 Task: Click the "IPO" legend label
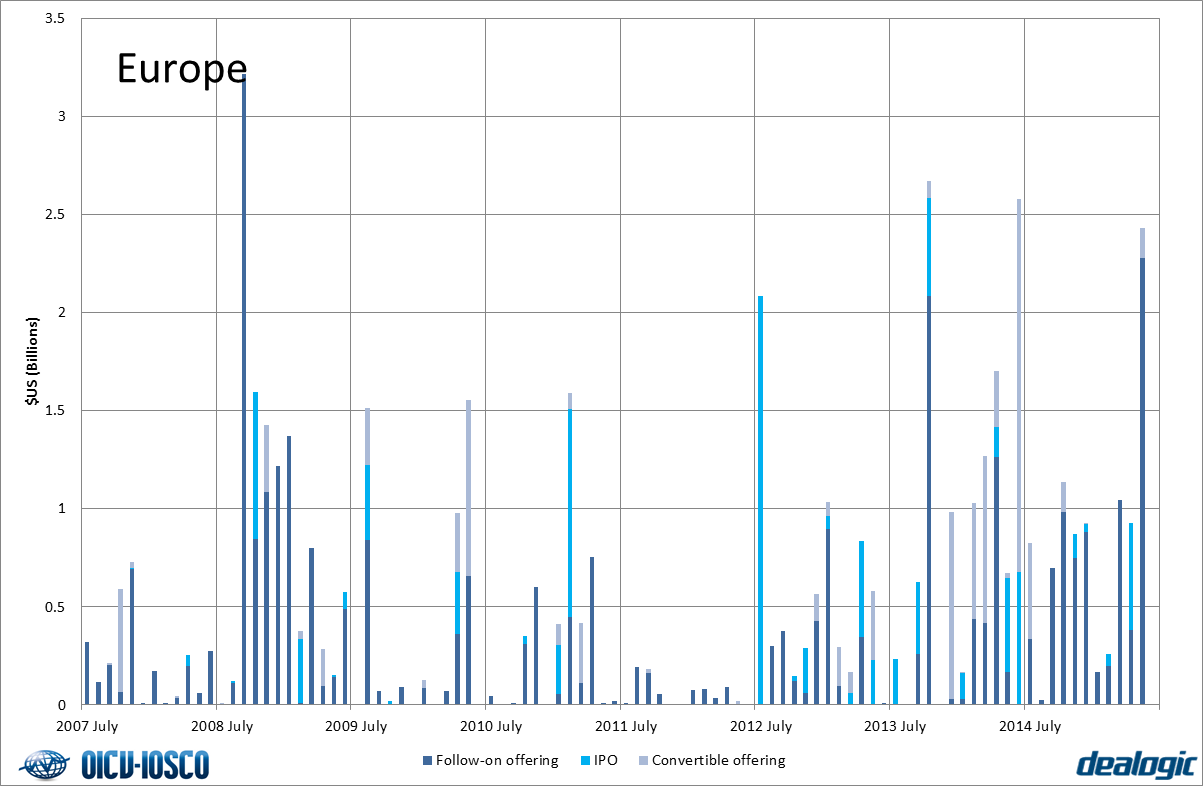(605, 761)
